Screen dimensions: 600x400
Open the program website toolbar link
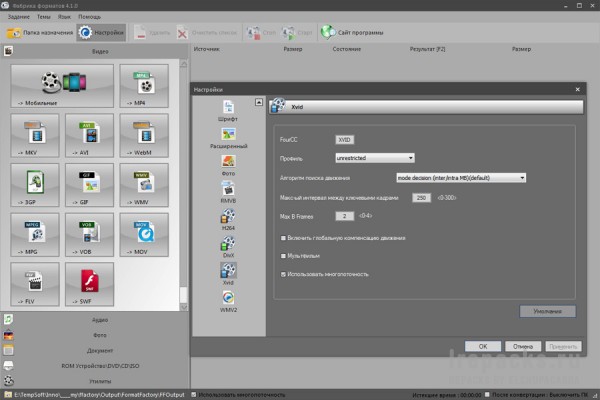(x=352, y=33)
